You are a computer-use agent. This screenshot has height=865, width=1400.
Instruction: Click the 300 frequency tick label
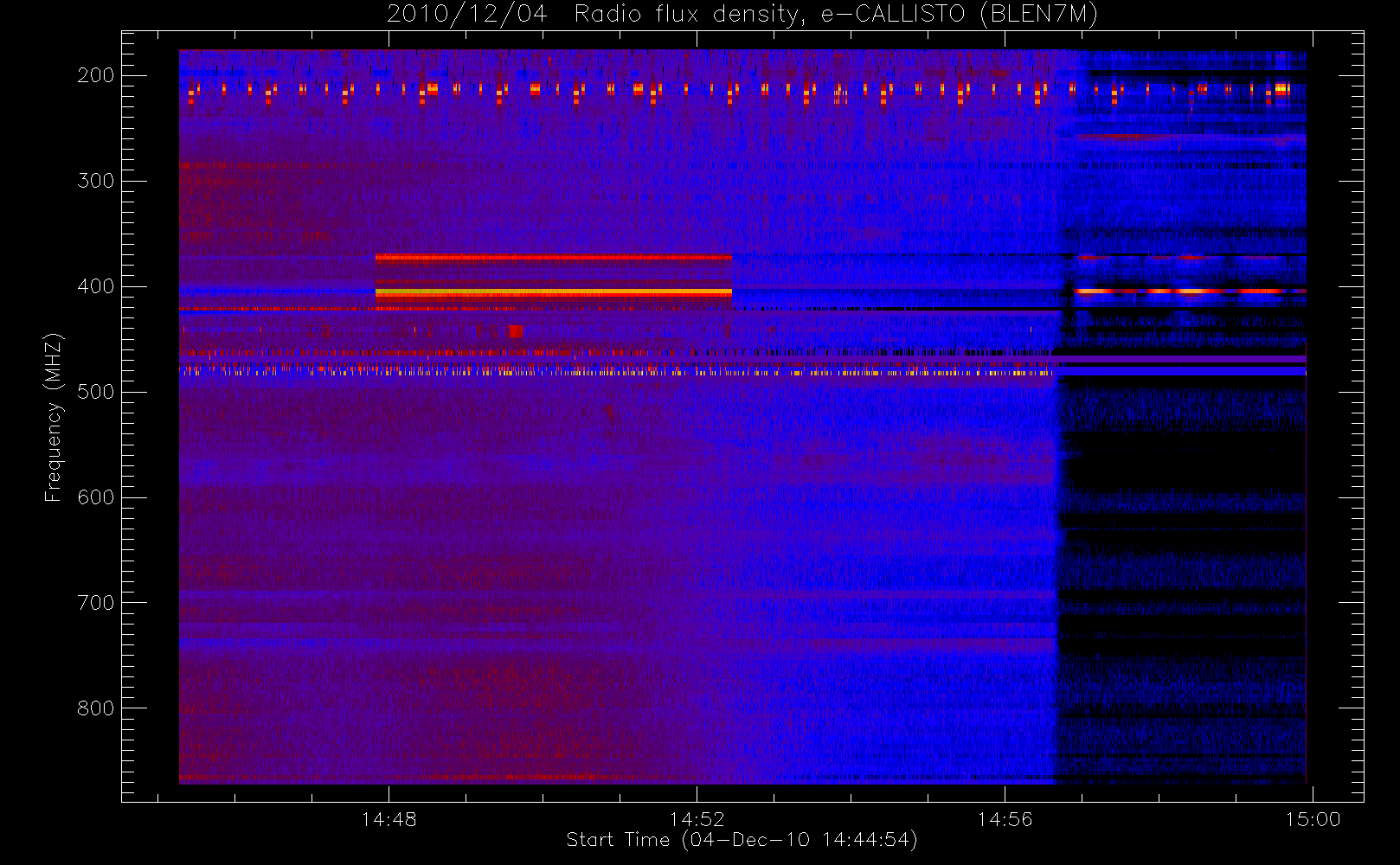pos(95,181)
